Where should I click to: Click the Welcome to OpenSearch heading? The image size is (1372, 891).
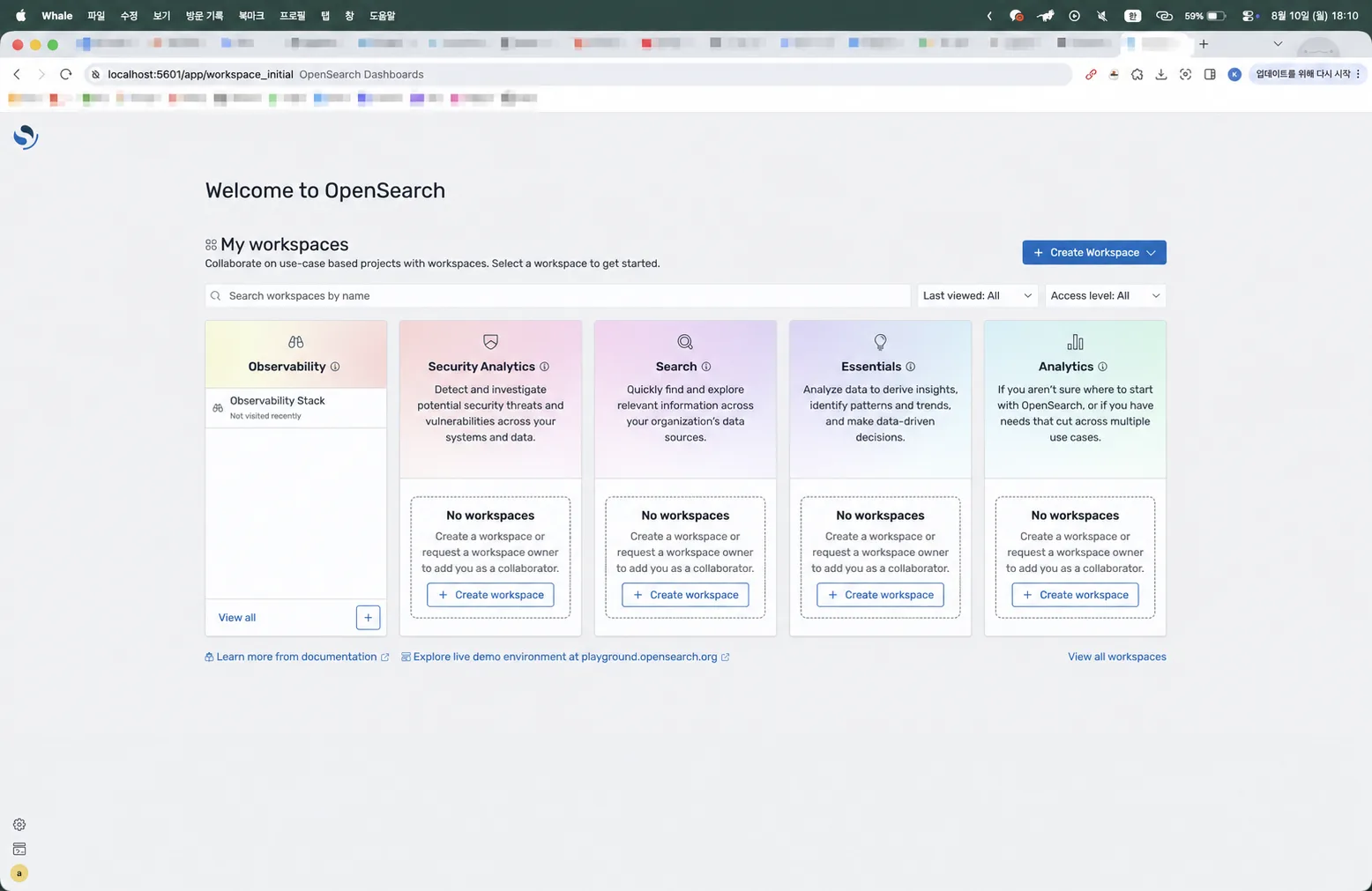click(x=325, y=190)
